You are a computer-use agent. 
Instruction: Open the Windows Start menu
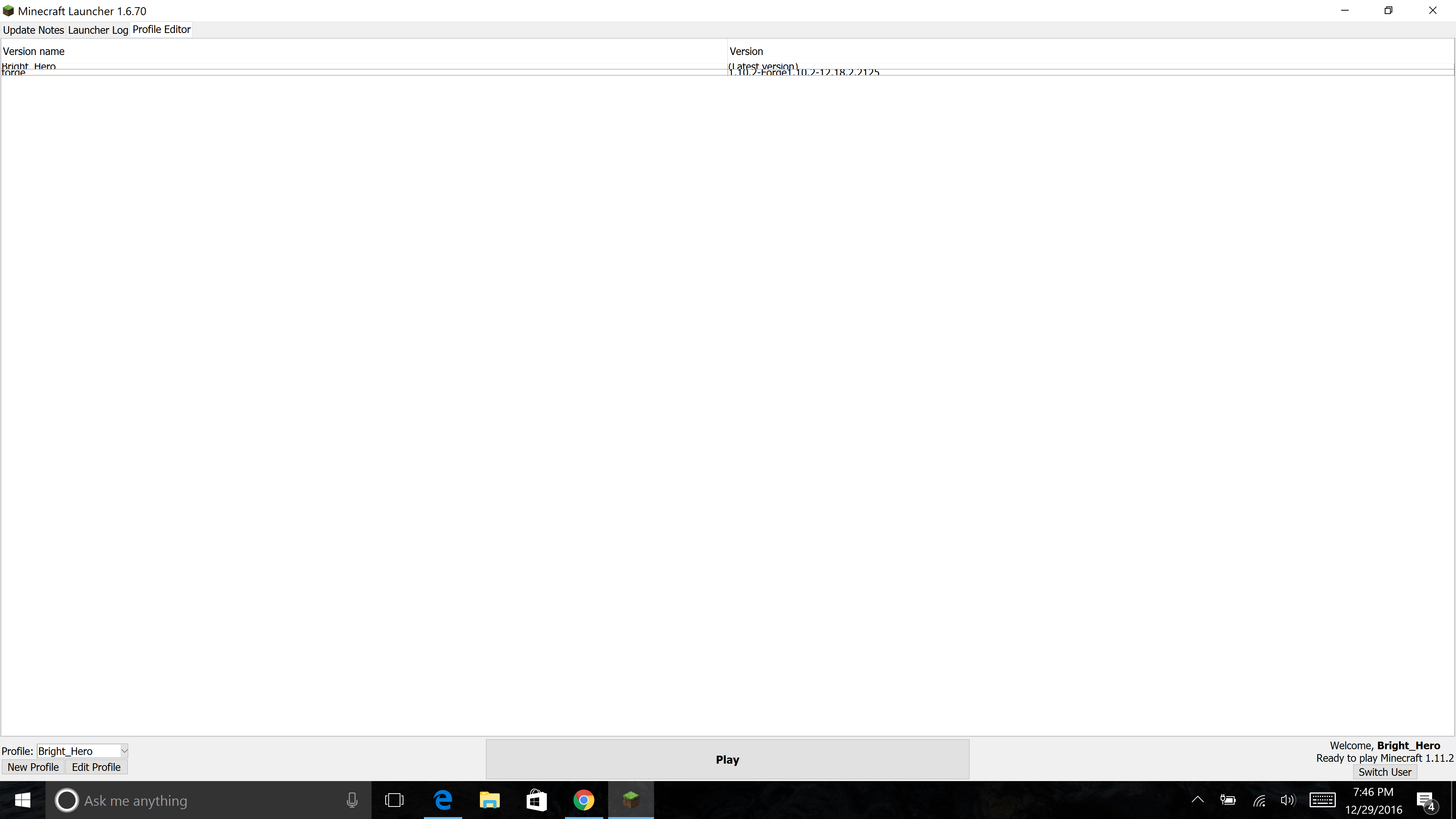[x=23, y=800]
